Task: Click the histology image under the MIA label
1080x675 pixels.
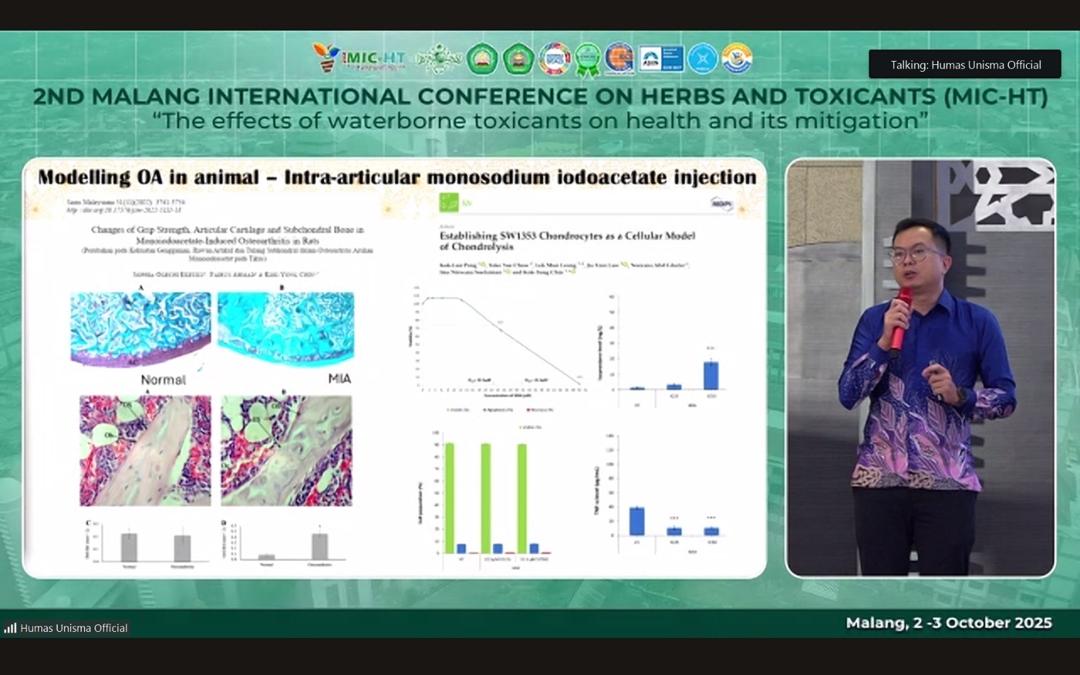Action: click(286, 450)
